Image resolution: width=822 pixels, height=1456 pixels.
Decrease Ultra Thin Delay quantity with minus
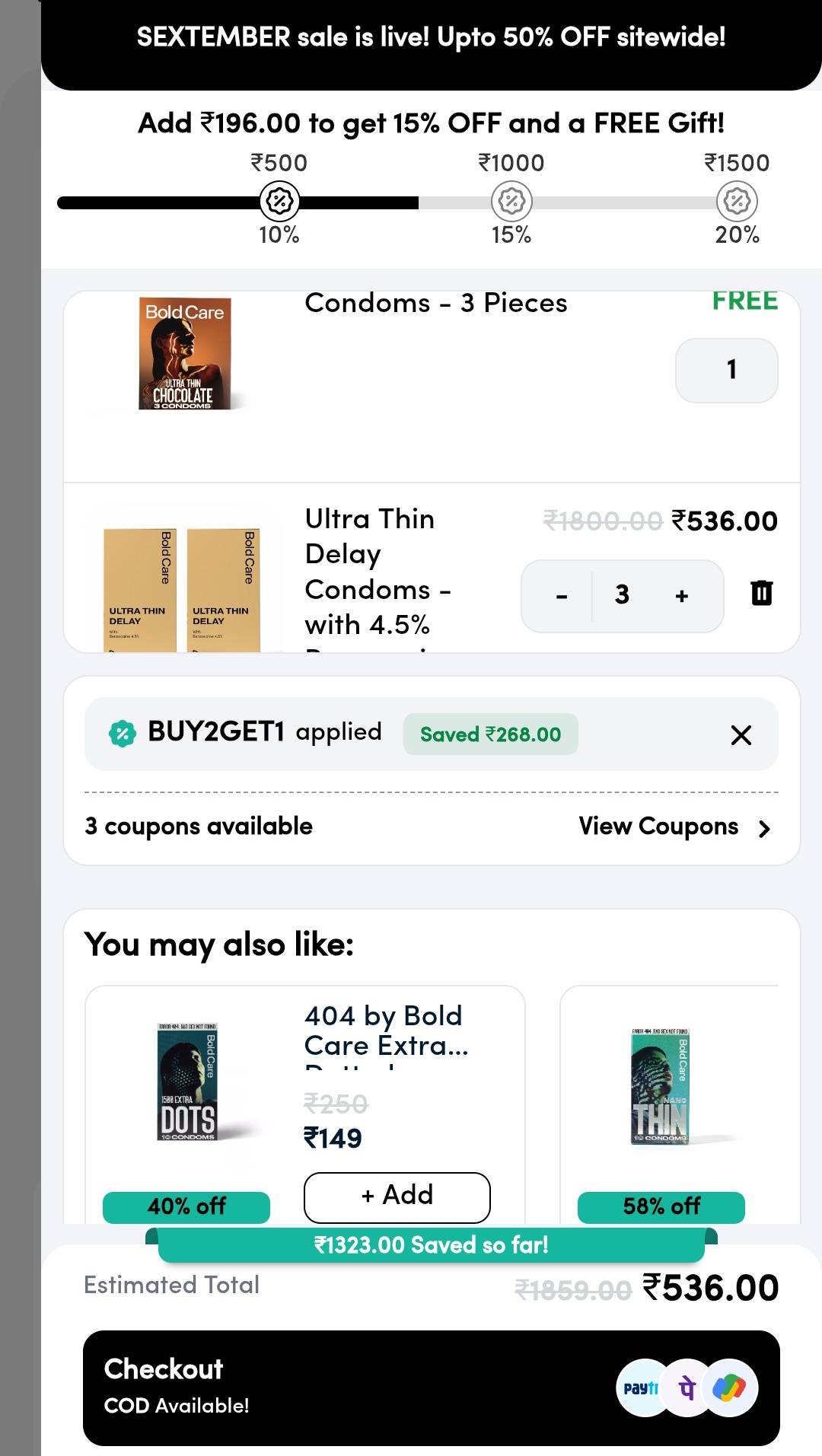click(x=562, y=596)
